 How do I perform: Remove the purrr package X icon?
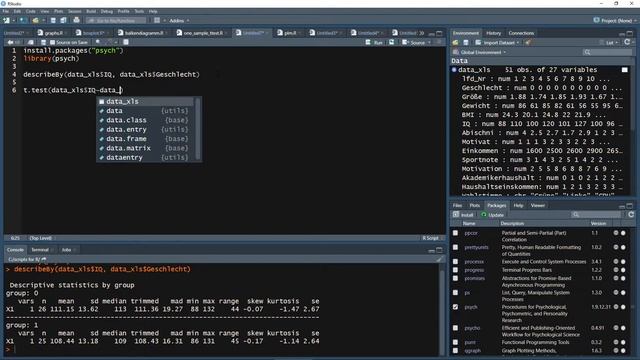click(x=623, y=342)
